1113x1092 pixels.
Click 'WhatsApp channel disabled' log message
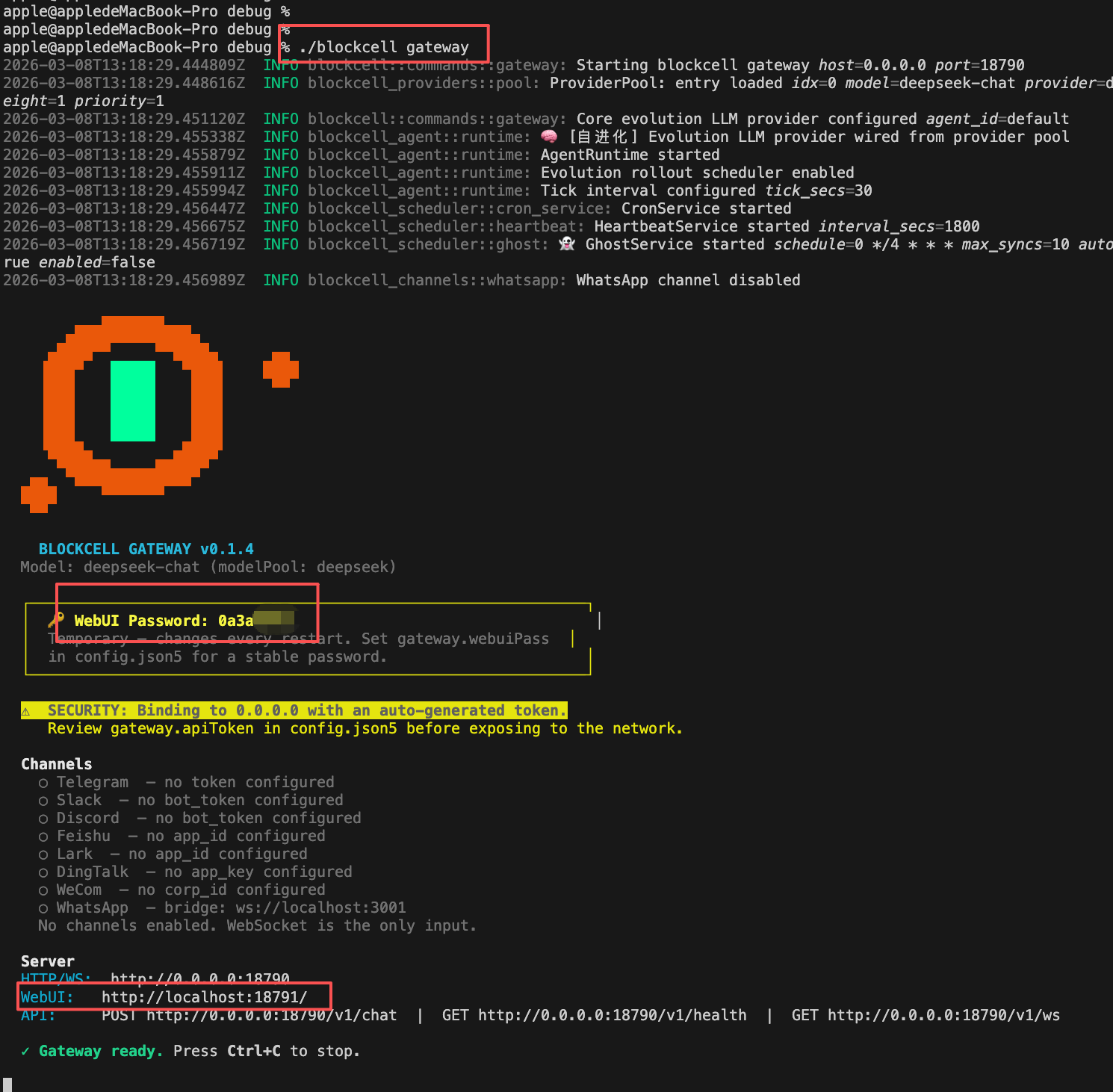click(x=689, y=280)
